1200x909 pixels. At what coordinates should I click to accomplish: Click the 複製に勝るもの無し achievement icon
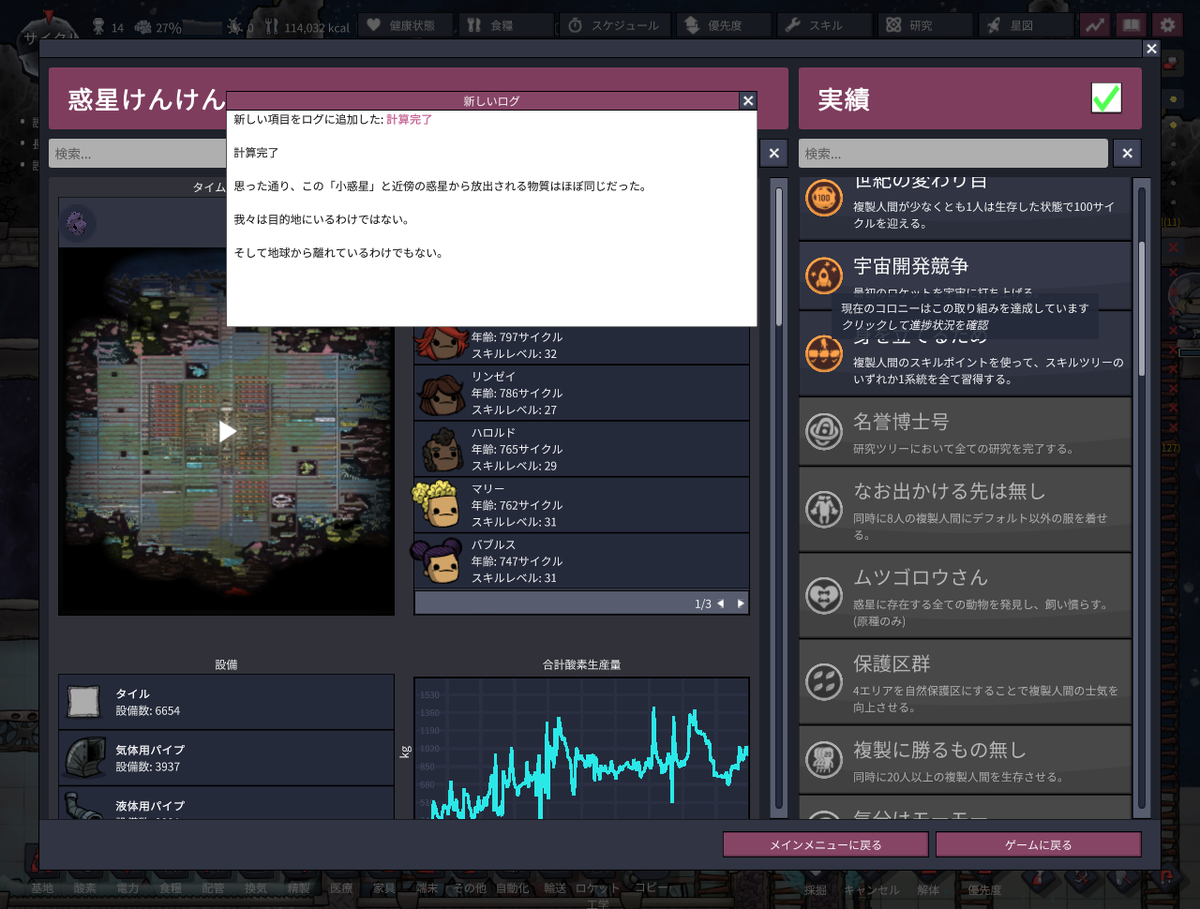coord(825,759)
